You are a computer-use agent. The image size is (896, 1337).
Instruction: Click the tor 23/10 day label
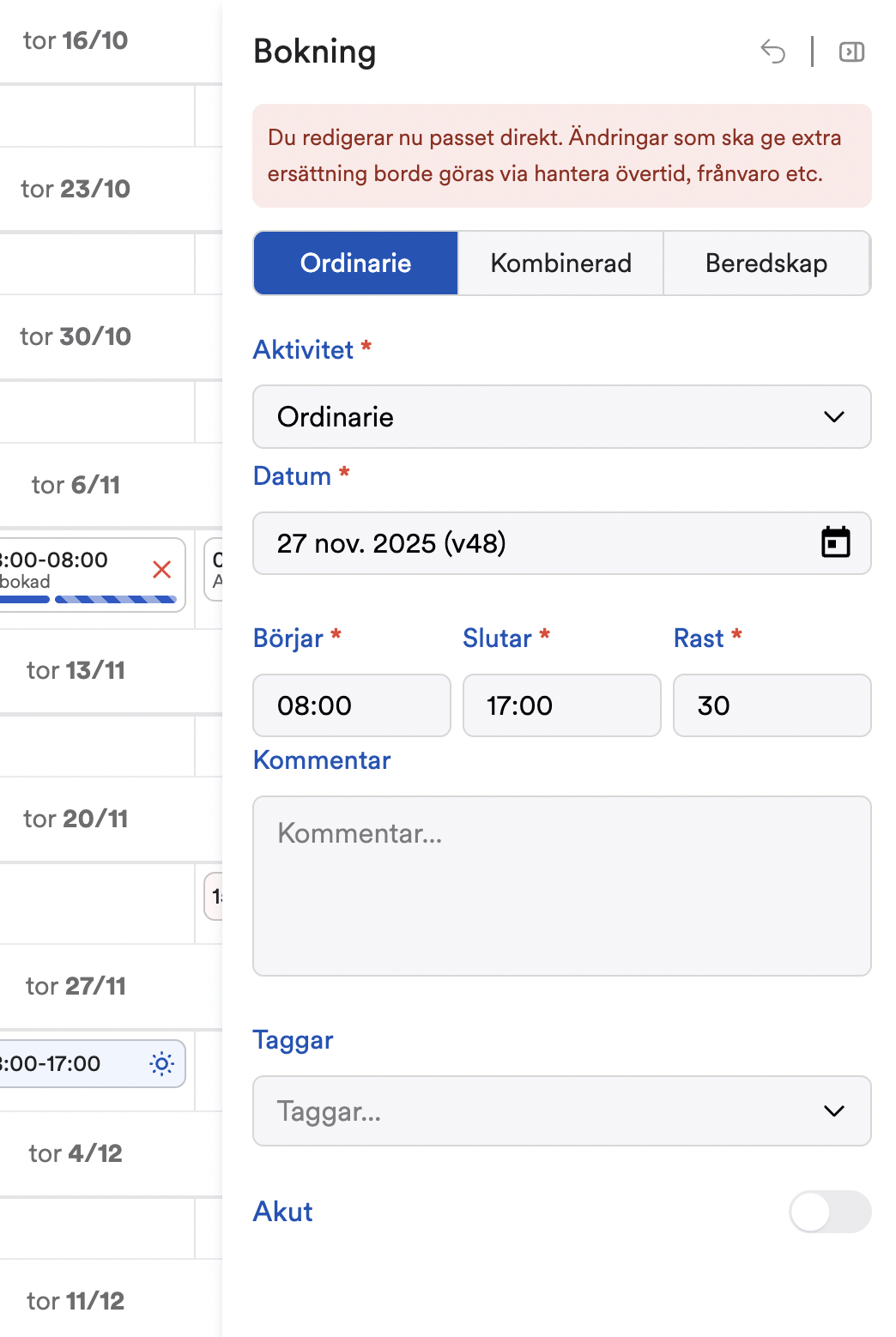click(76, 189)
